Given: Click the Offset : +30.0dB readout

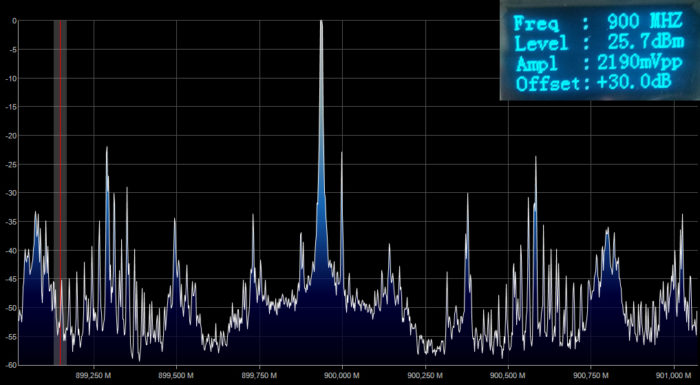Looking at the screenshot, I should (x=594, y=83).
